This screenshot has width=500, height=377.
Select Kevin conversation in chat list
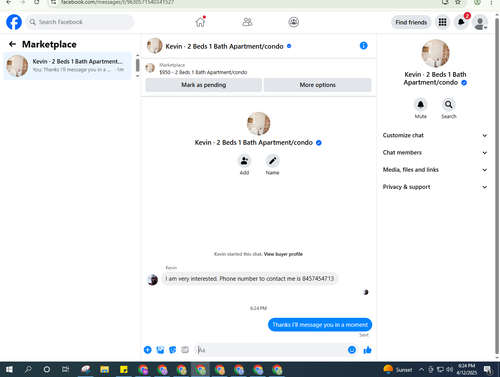click(67, 66)
